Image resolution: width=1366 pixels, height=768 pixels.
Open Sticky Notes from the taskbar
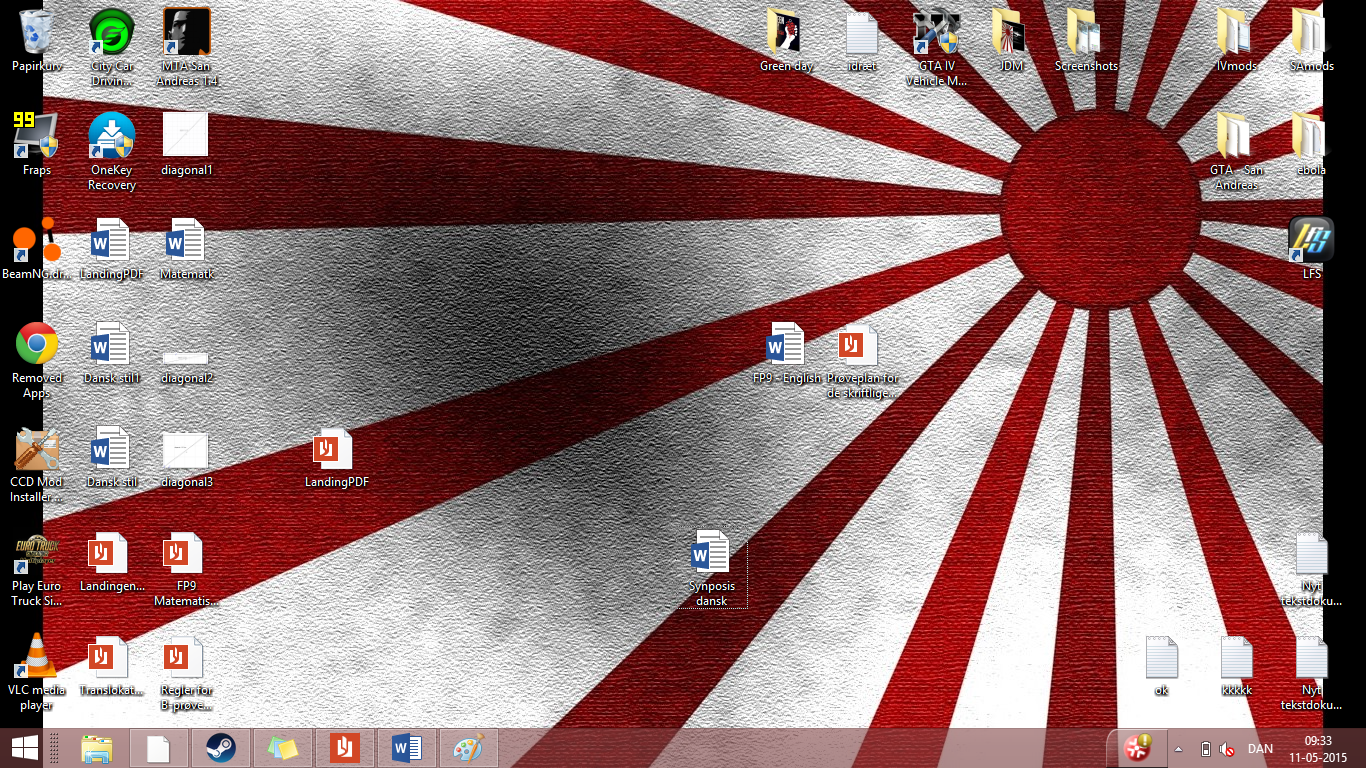pos(283,748)
